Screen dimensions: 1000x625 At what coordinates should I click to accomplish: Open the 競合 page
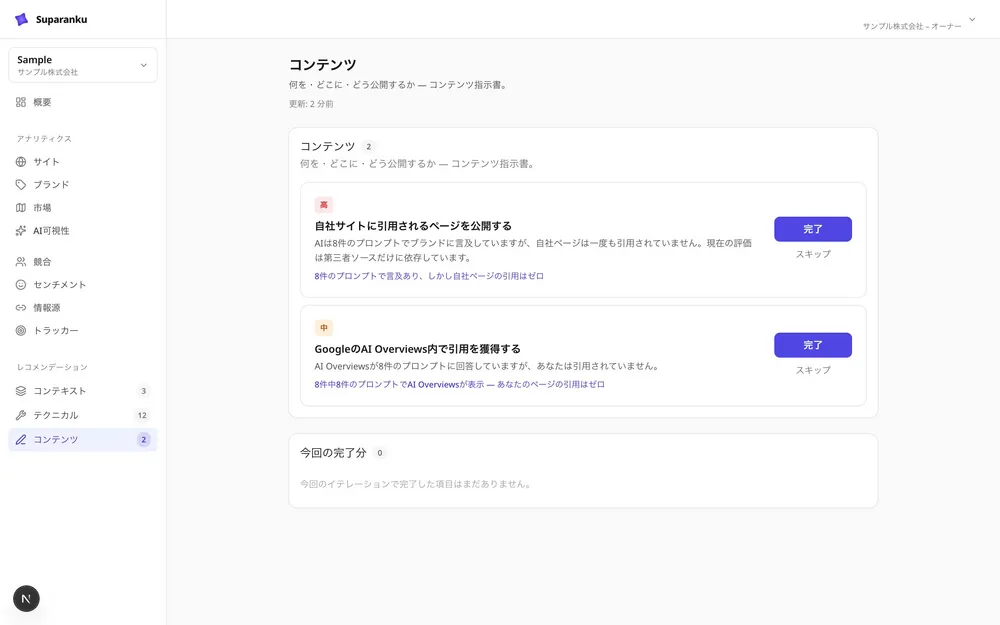click(83, 262)
